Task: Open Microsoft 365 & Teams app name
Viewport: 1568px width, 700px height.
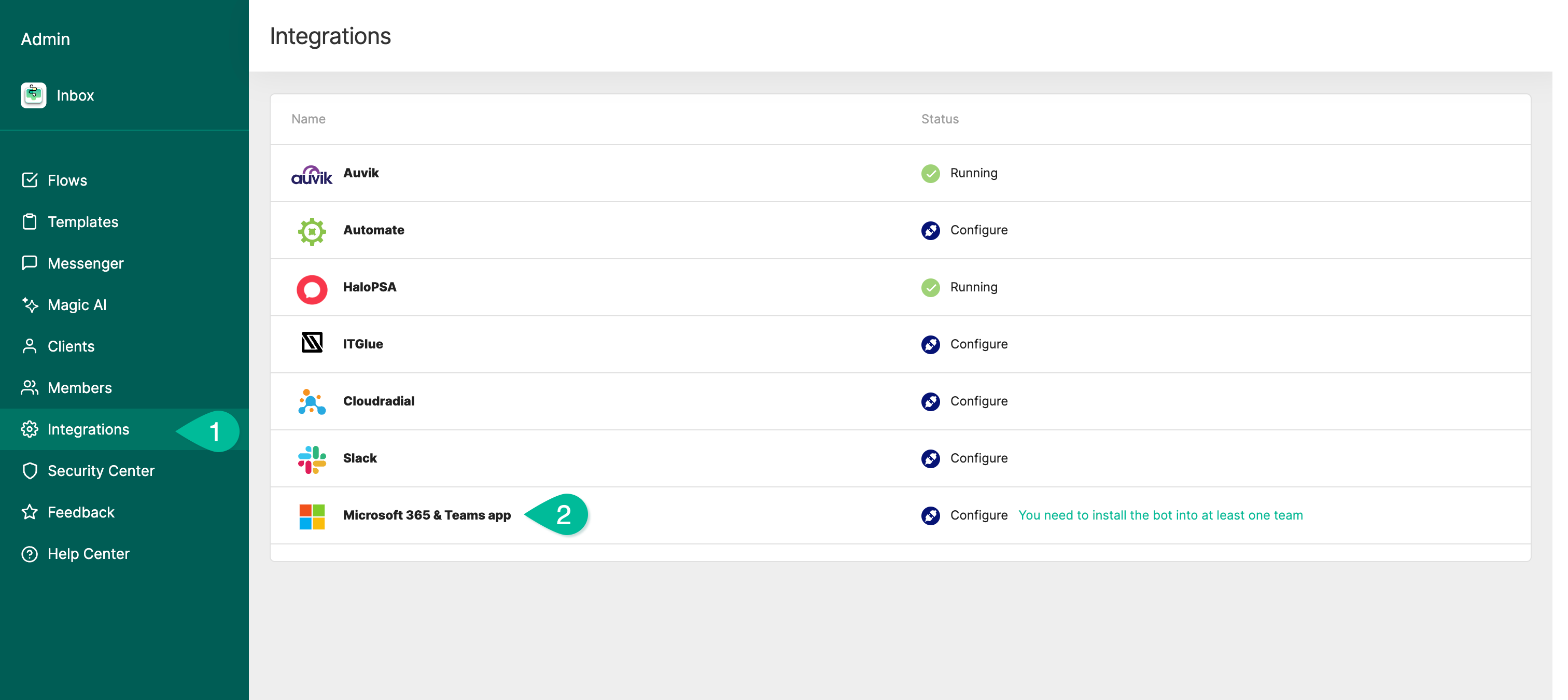Action: pos(427,515)
